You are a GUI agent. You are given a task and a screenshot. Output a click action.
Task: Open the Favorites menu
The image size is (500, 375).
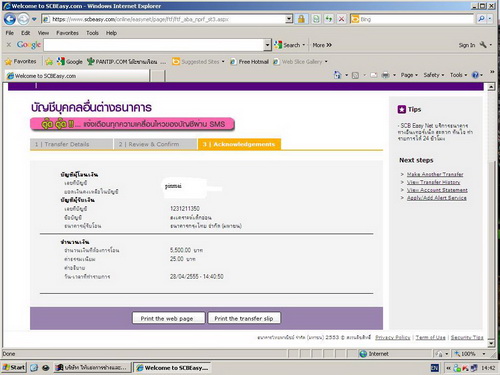click(x=67, y=33)
